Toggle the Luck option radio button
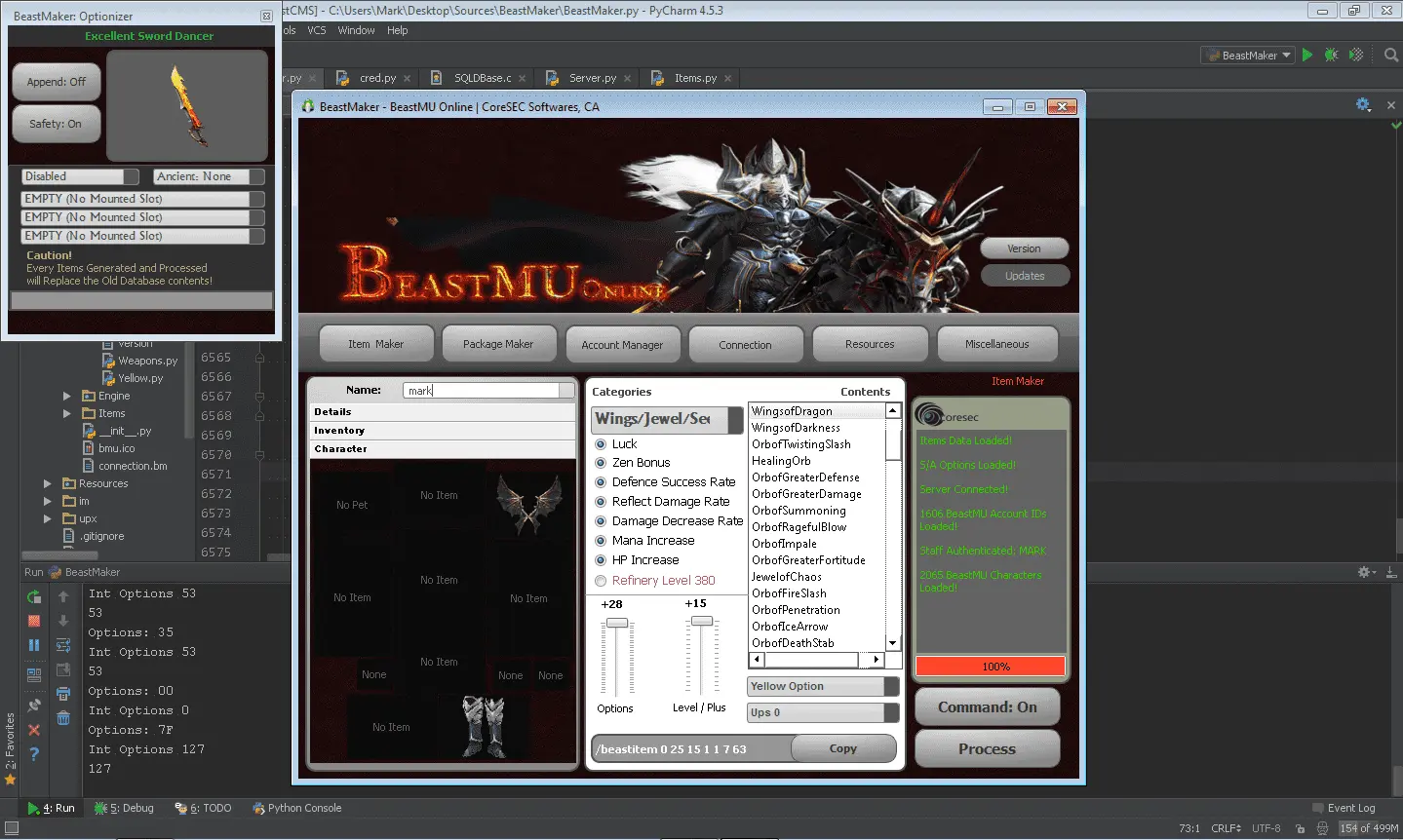The image size is (1403, 840). coord(601,444)
